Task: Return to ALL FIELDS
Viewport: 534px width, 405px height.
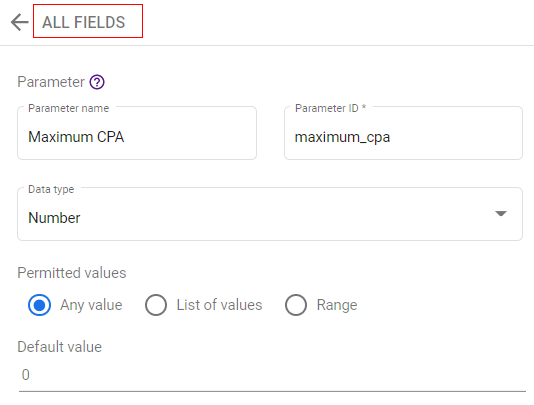Action: pyautogui.click(x=84, y=22)
